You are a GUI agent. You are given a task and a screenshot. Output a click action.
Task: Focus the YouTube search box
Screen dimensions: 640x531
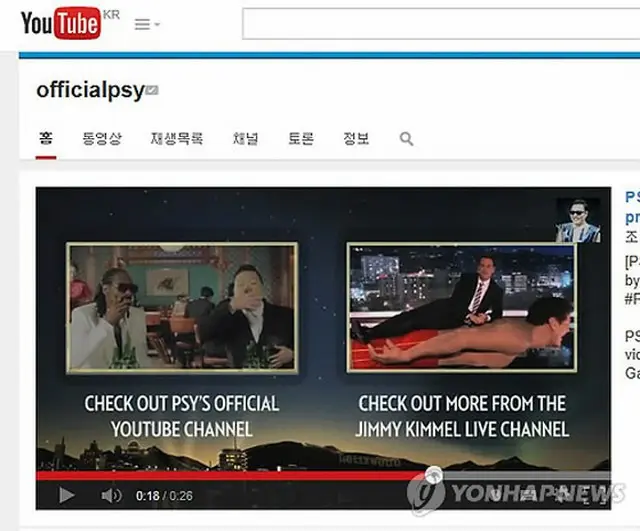(x=441, y=24)
